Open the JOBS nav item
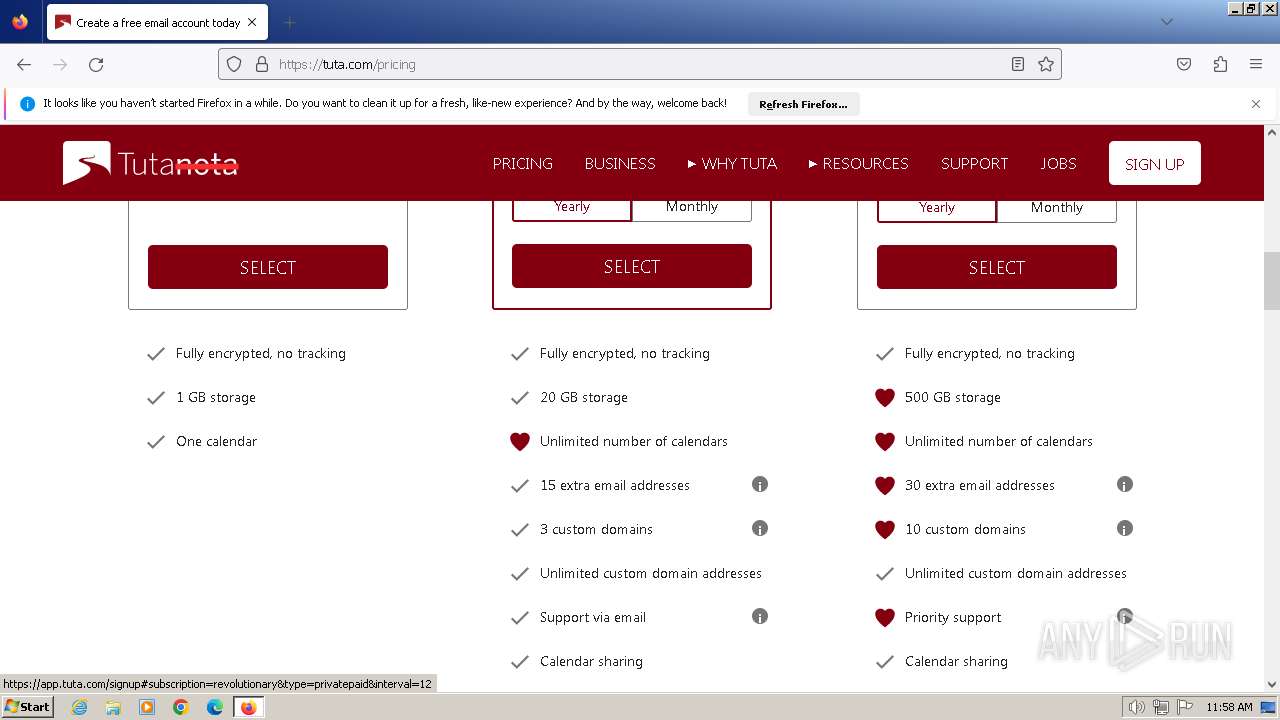This screenshot has width=1280, height=720. click(1058, 163)
